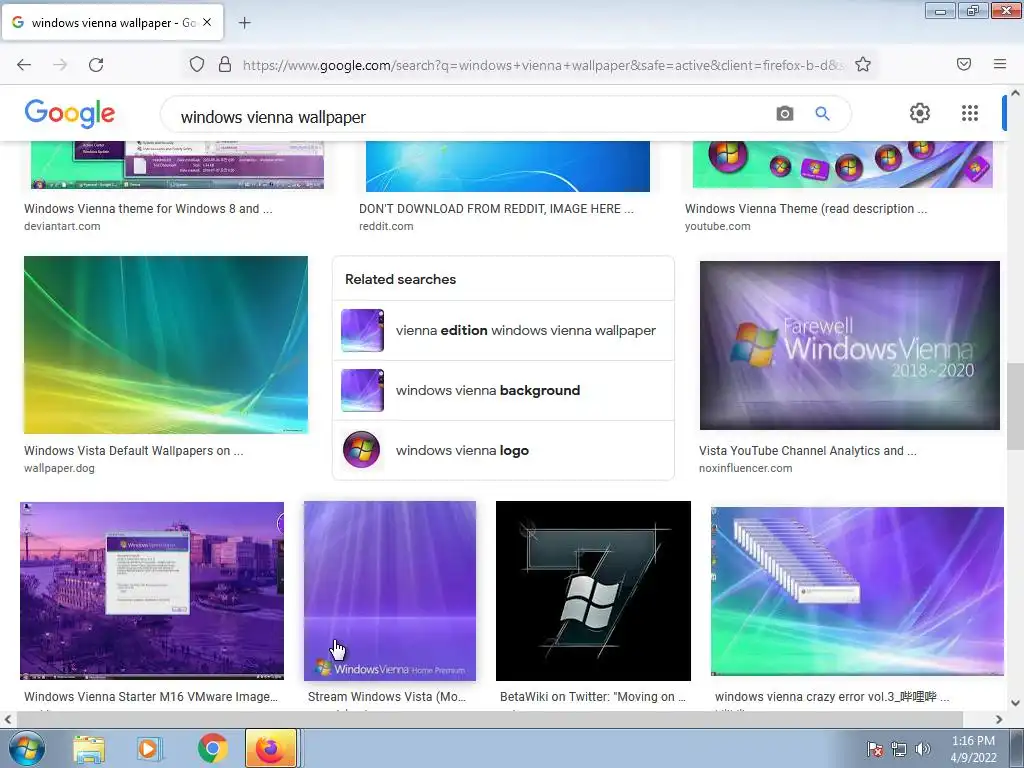Viewport: 1024px width, 768px height.
Task: Open the Save to Pocket button
Action: [x=964, y=64]
